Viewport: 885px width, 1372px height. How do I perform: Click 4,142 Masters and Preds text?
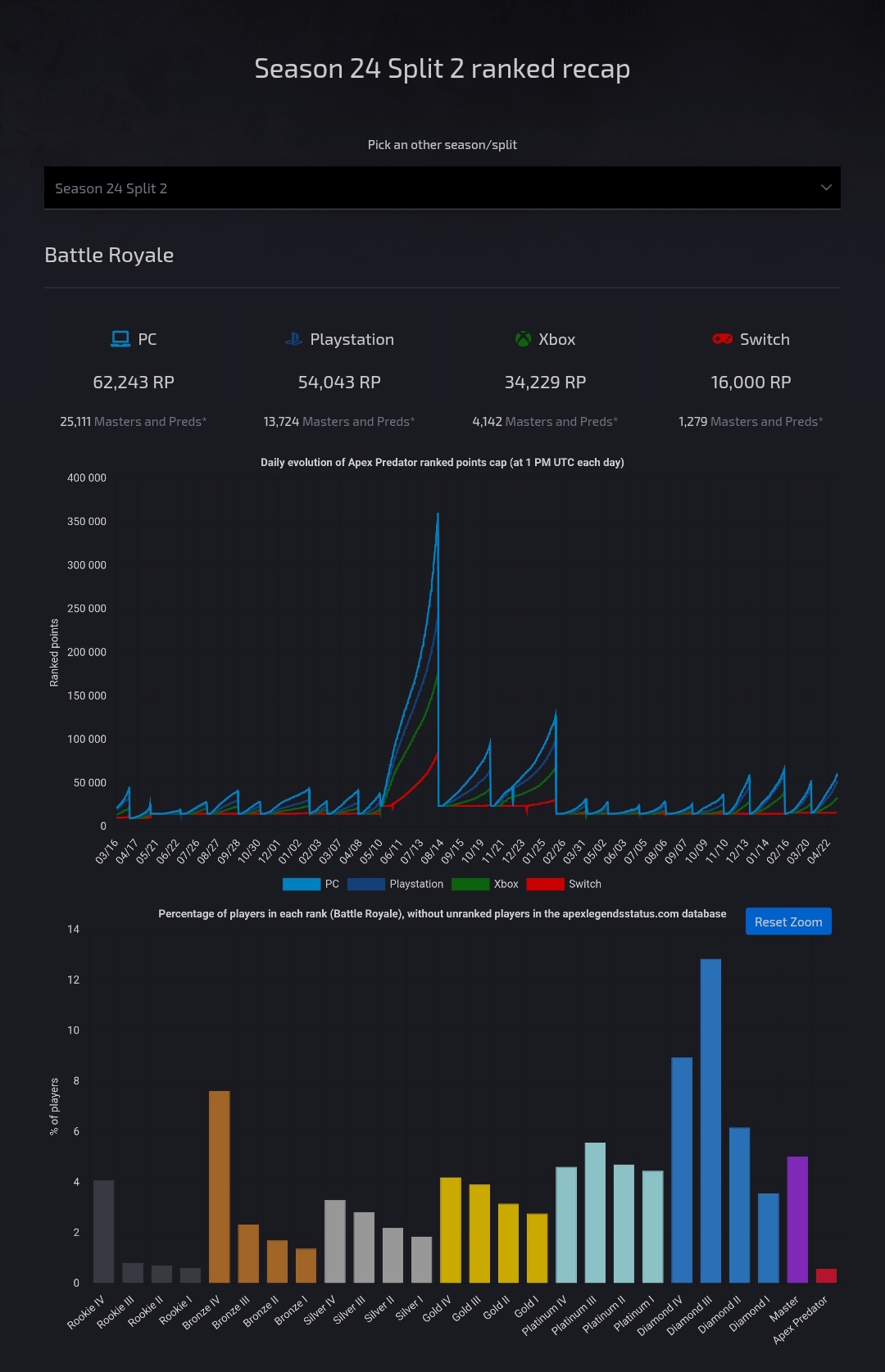[x=545, y=422]
